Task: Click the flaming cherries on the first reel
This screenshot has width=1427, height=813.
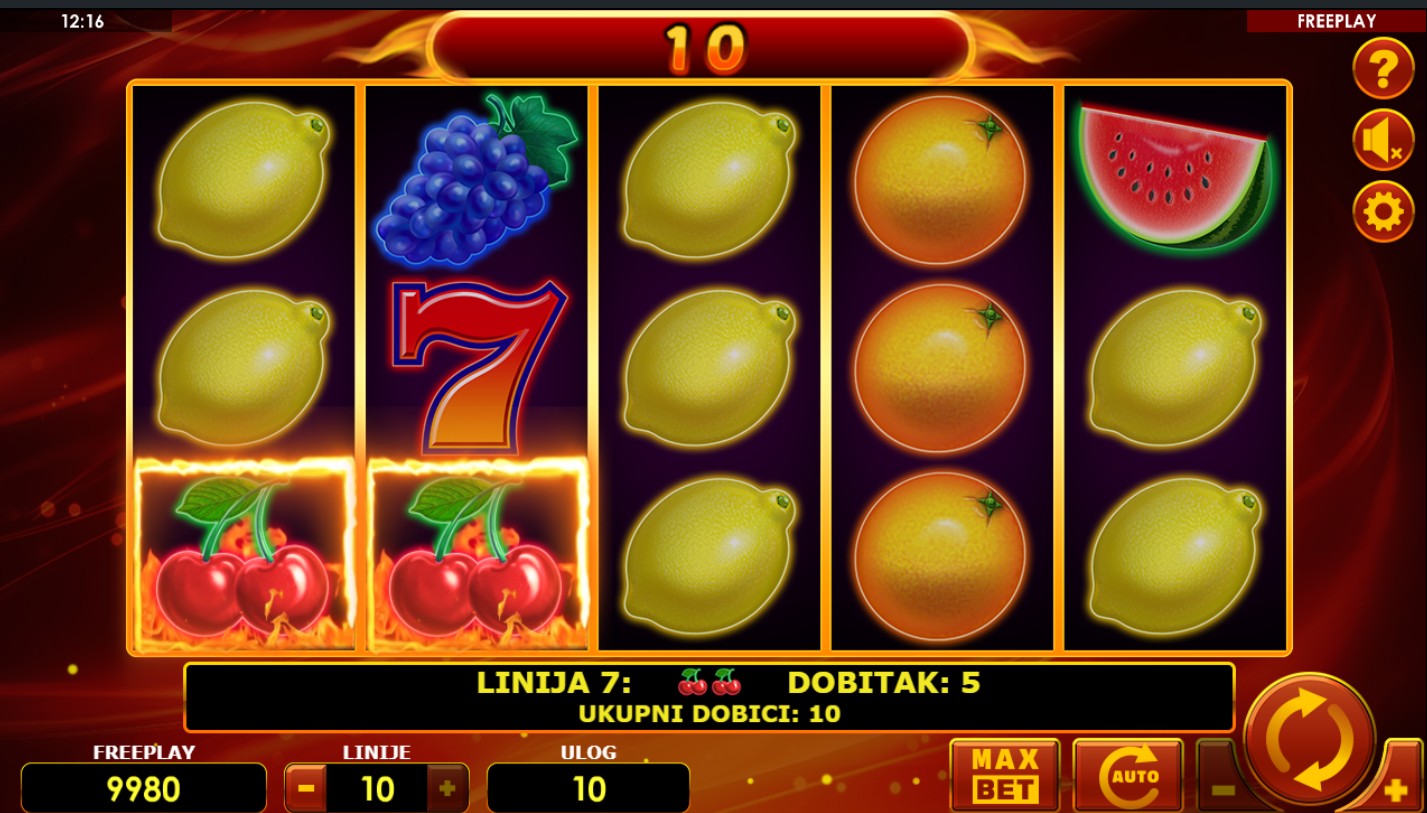Action: [244, 555]
